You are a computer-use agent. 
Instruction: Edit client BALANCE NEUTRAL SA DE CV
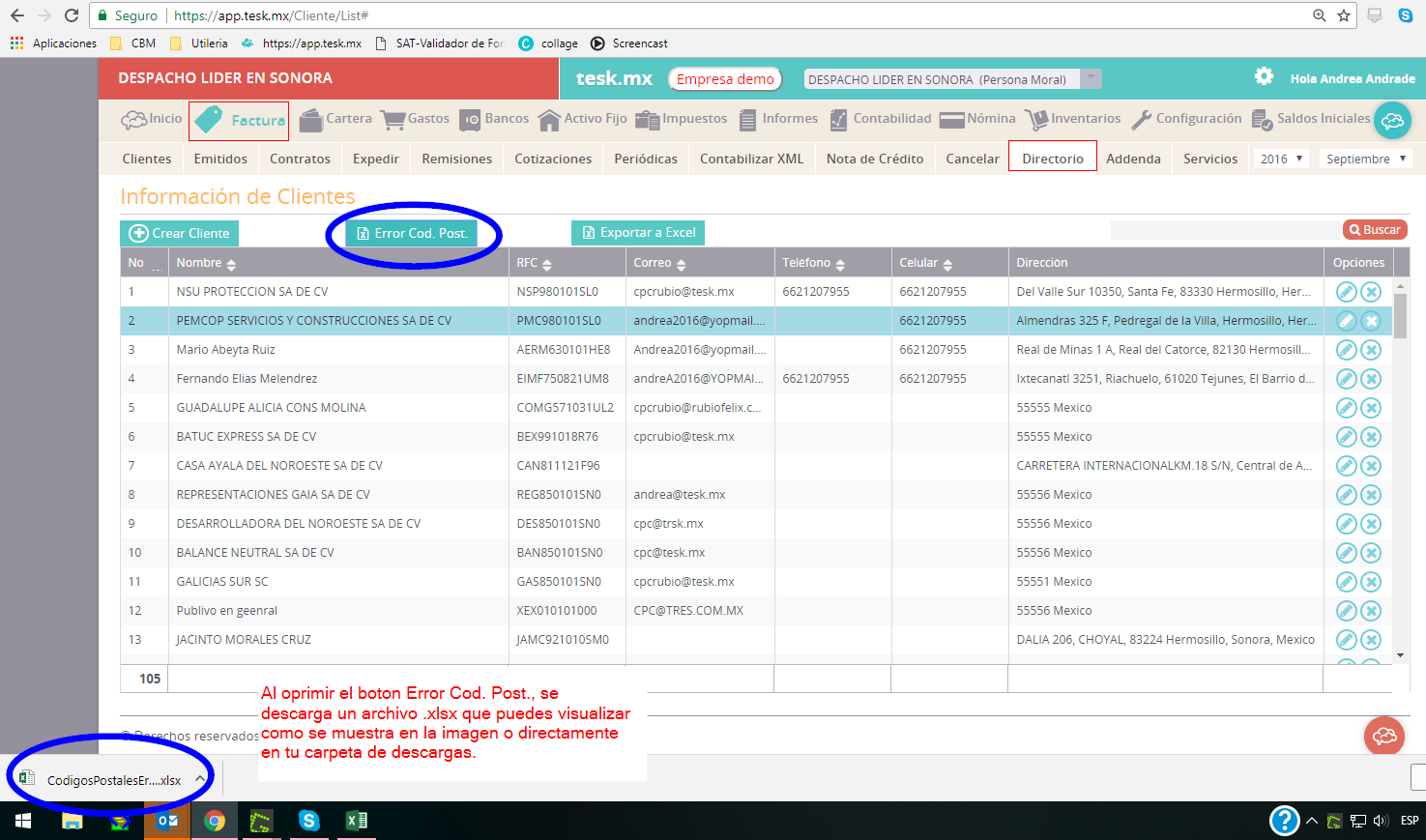(x=1346, y=553)
